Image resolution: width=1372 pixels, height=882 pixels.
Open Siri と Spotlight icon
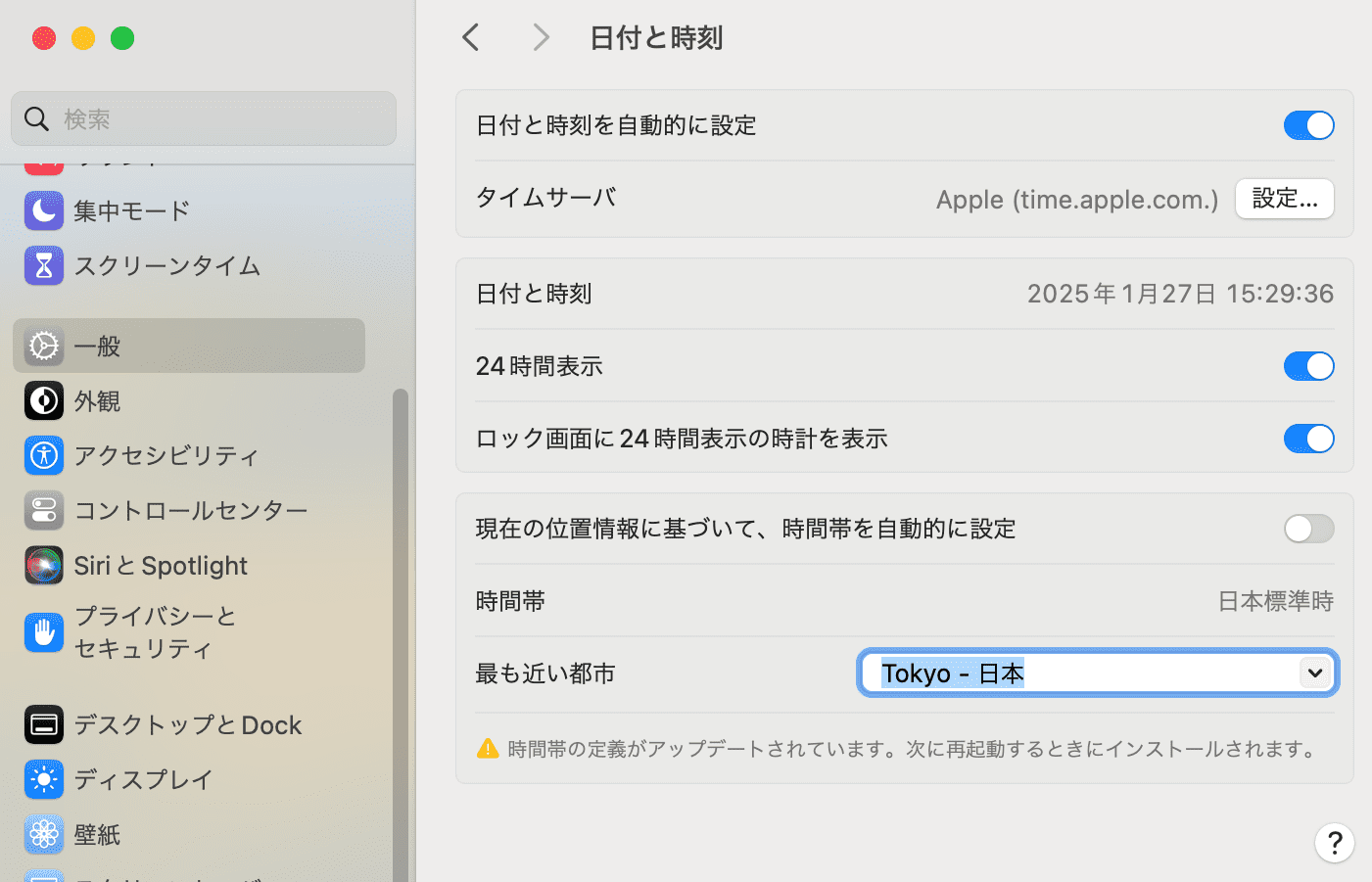click(x=44, y=565)
